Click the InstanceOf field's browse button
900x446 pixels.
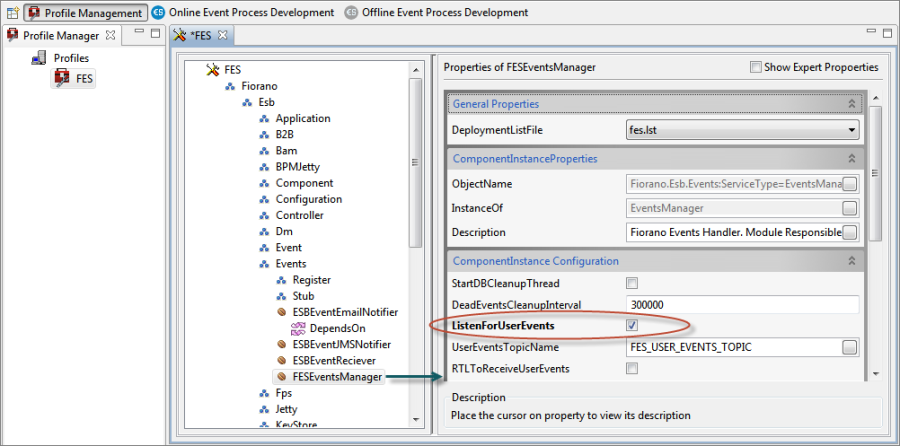pos(850,208)
